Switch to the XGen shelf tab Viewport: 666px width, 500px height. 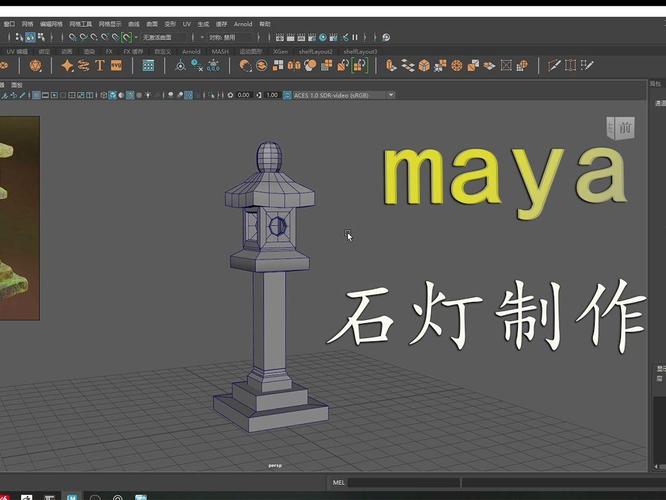[x=280, y=51]
